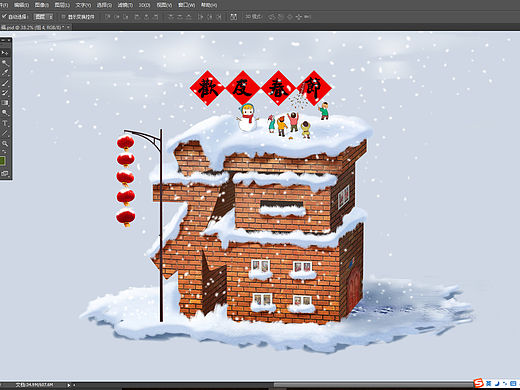Click the 3D pan mode icon
The height and width of the screenshot is (390, 520).
click(x=290, y=16)
